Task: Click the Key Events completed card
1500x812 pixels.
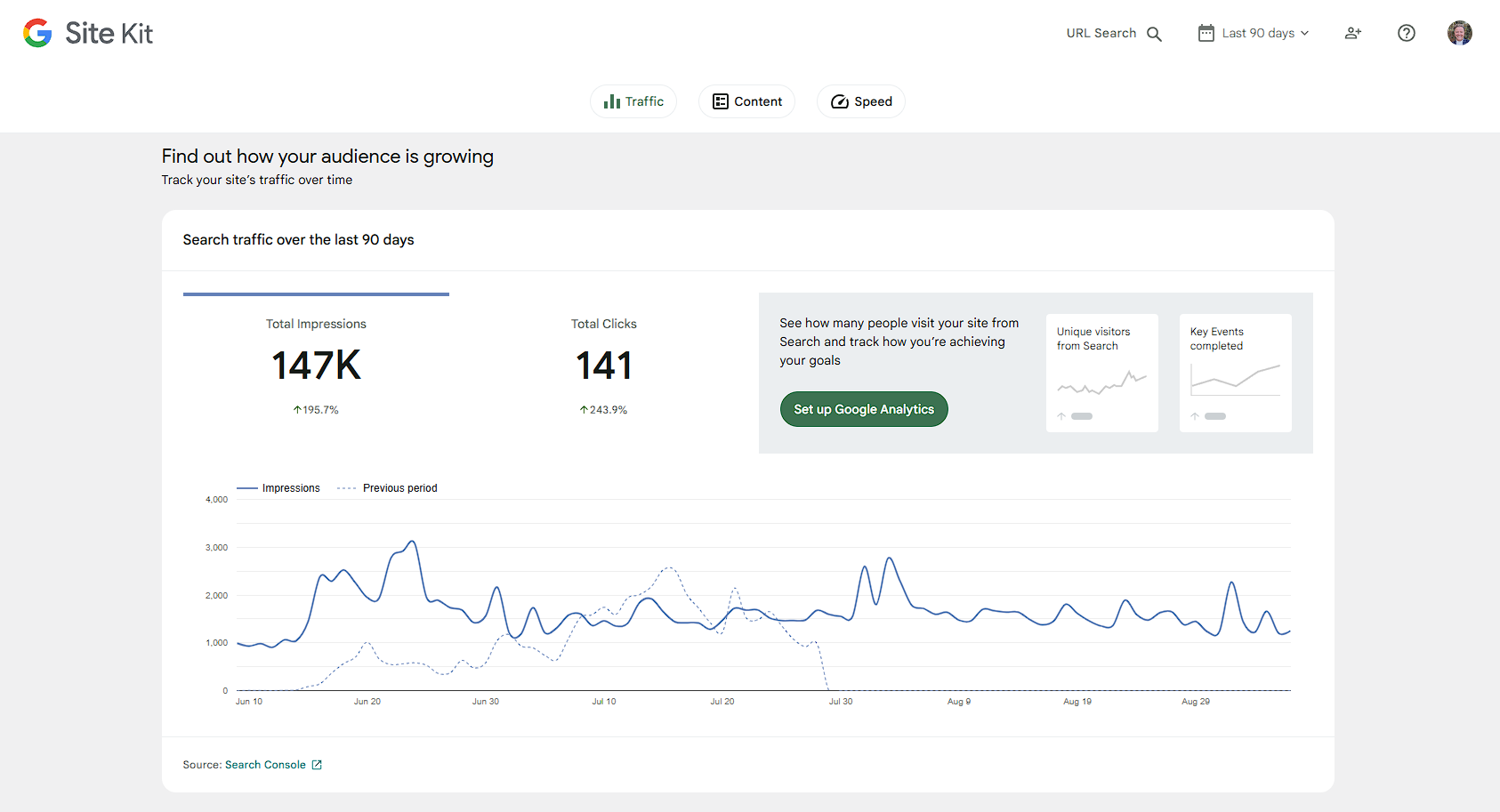Action: point(1236,373)
